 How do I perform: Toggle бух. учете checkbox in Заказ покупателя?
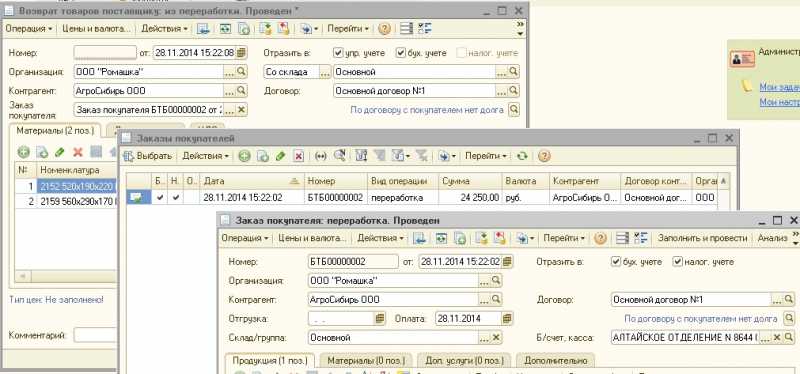click(616, 262)
